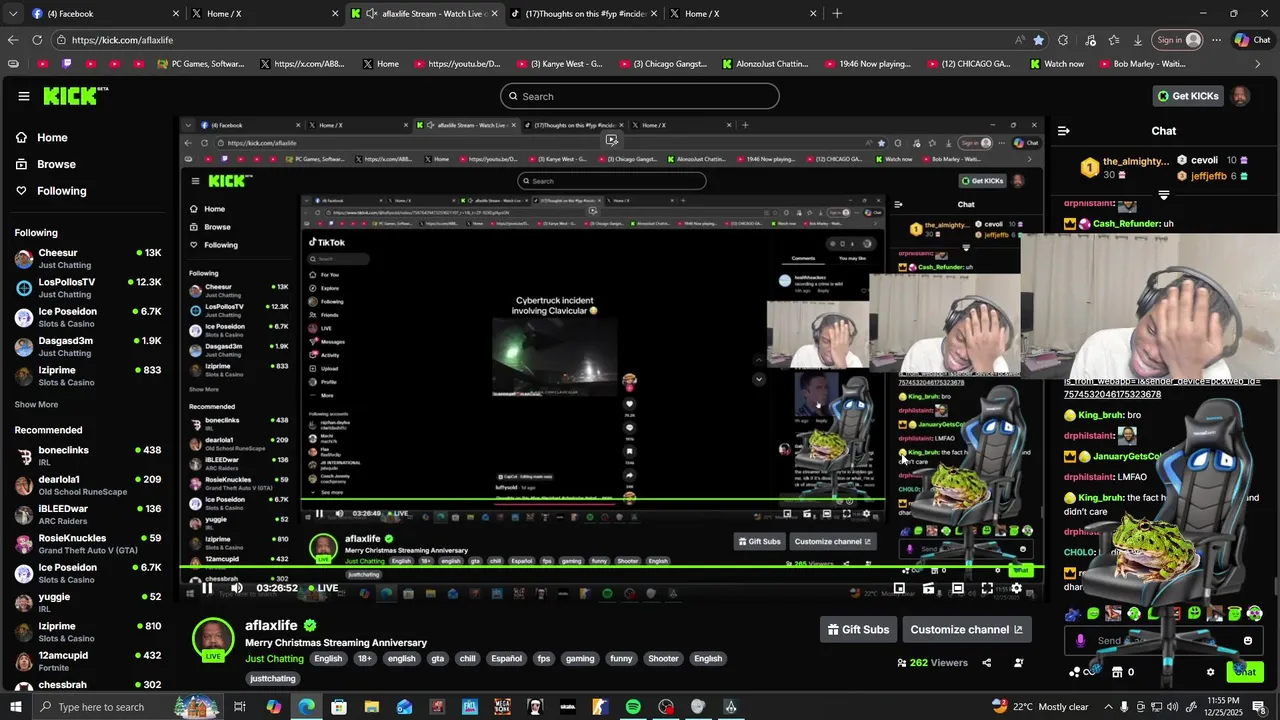Open the Kanye West bookmark
The image size is (1280, 720).
(x=559, y=64)
